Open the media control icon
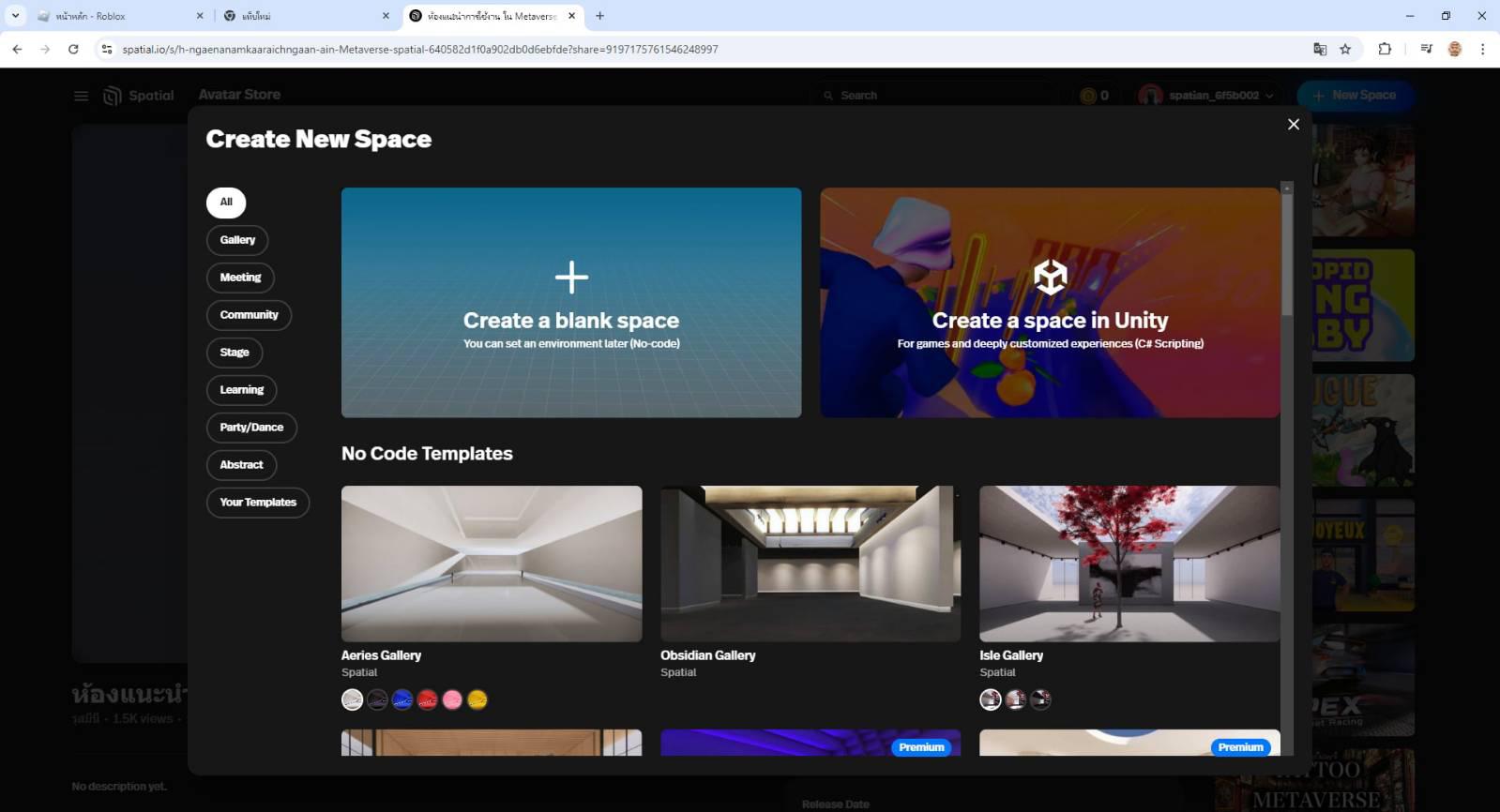 pyautogui.click(x=1426, y=49)
